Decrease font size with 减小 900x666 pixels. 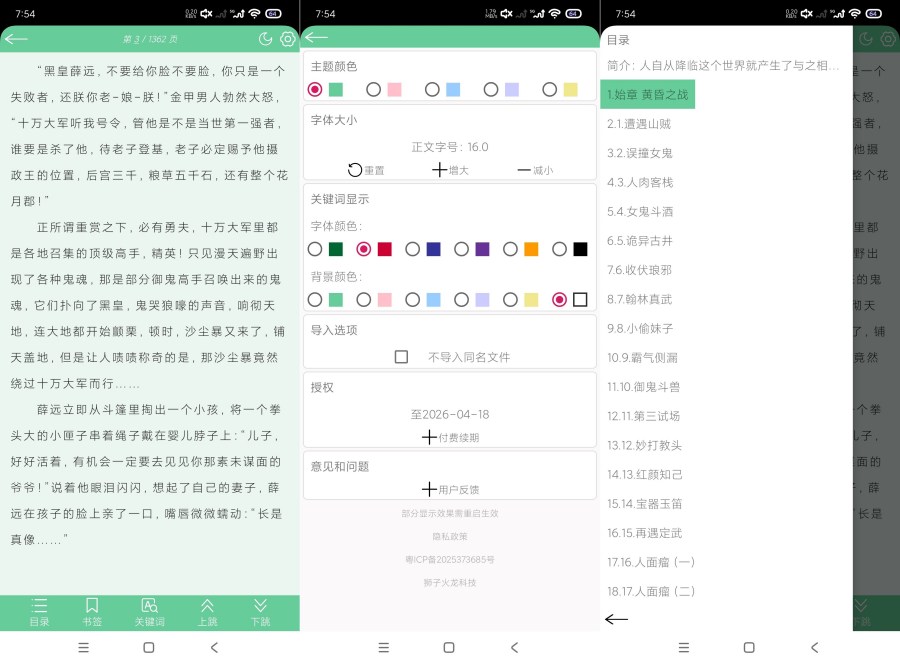[534, 170]
